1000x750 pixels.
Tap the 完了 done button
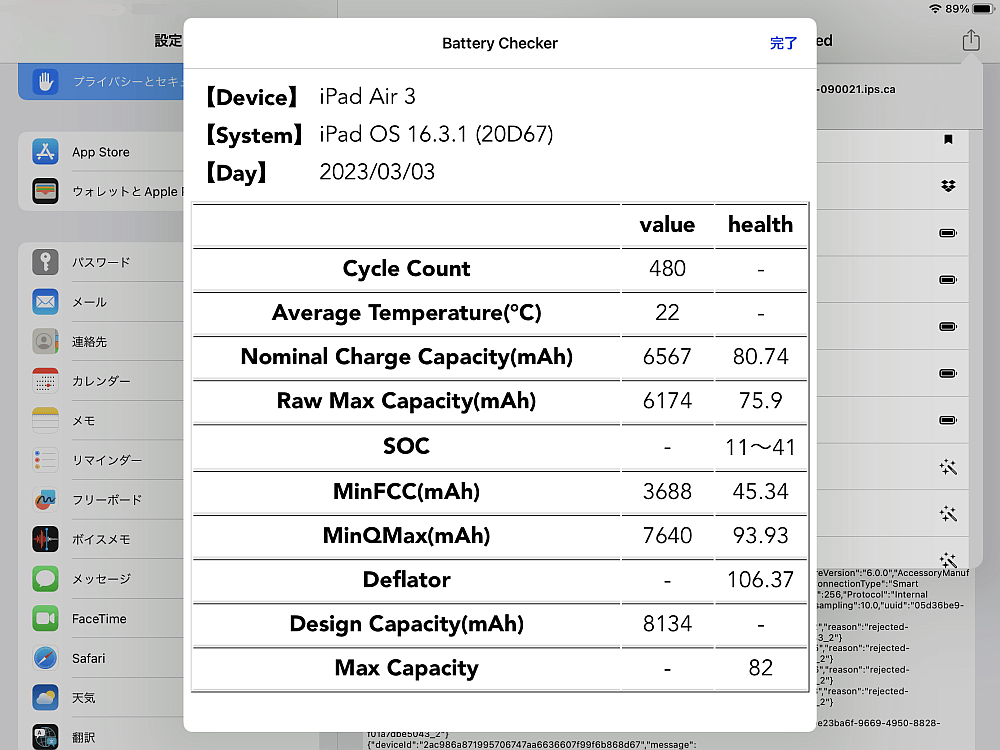tap(783, 43)
